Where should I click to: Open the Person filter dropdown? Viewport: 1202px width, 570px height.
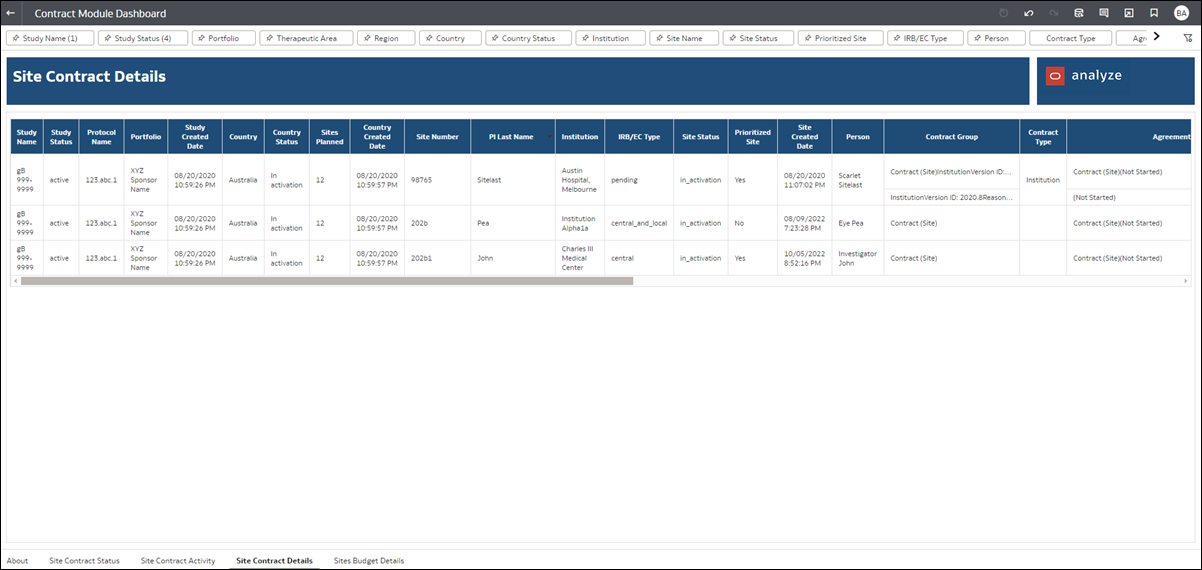point(996,38)
